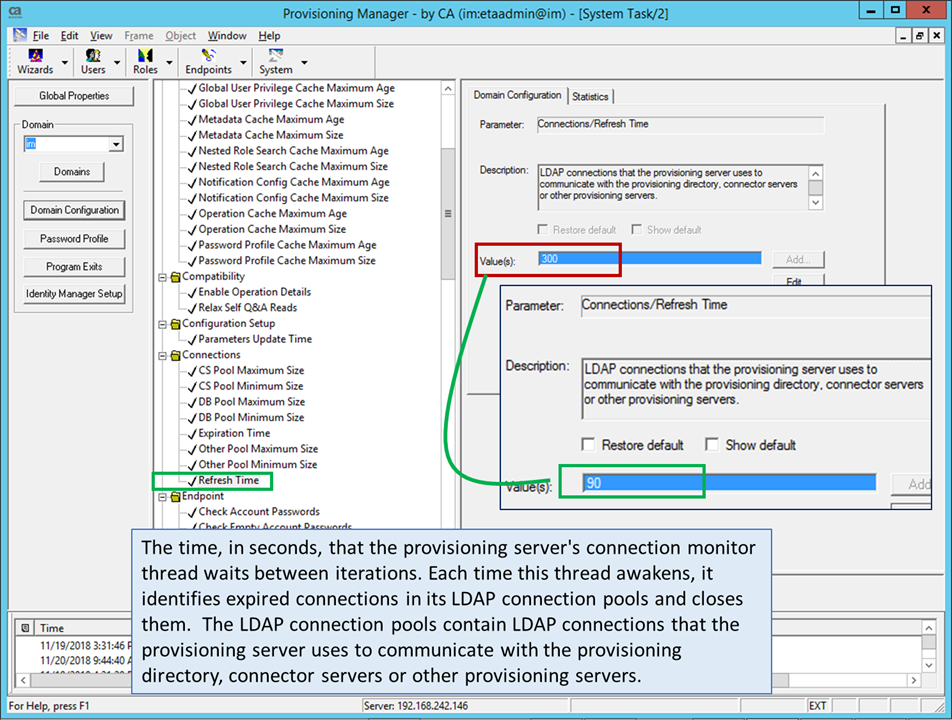Open the Help menu

[x=269, y=35]
